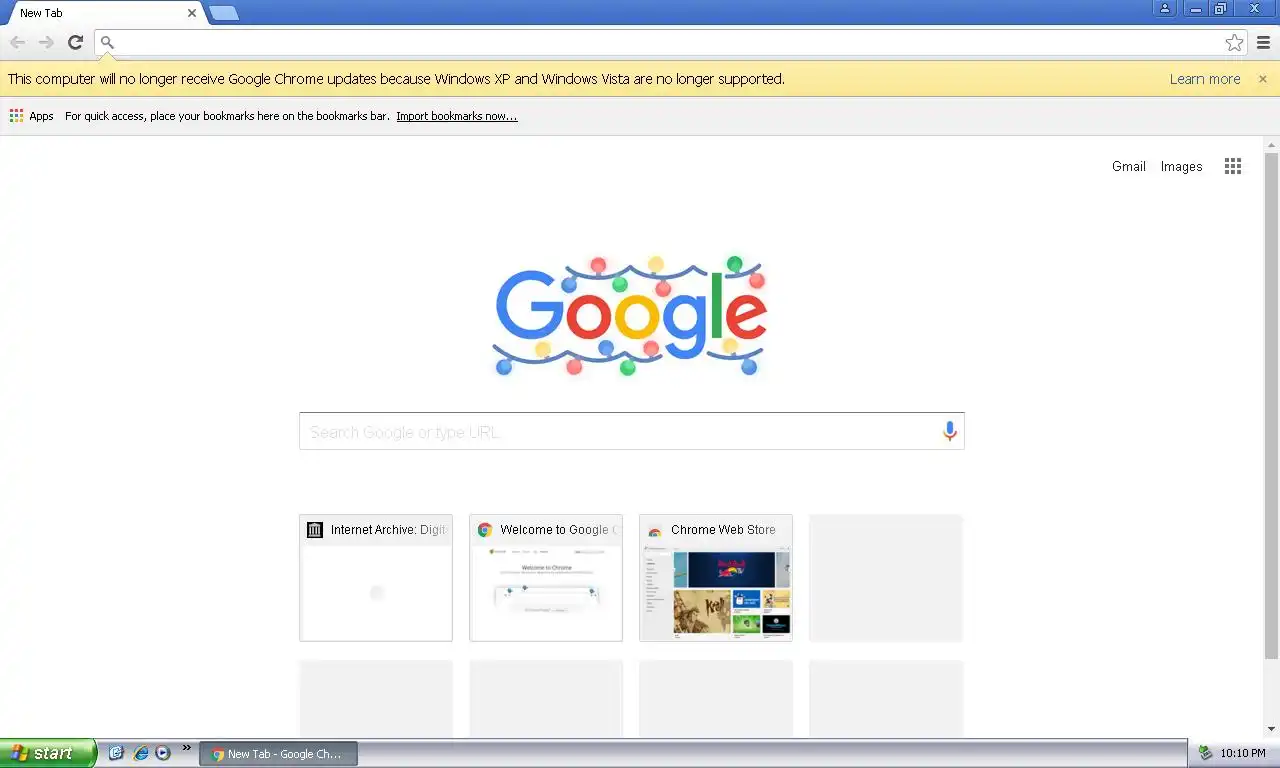Viewport: 1280px width, 768px height.
Task: Click the vertical scrollbar thumb
Action: tap(1271, 406)
